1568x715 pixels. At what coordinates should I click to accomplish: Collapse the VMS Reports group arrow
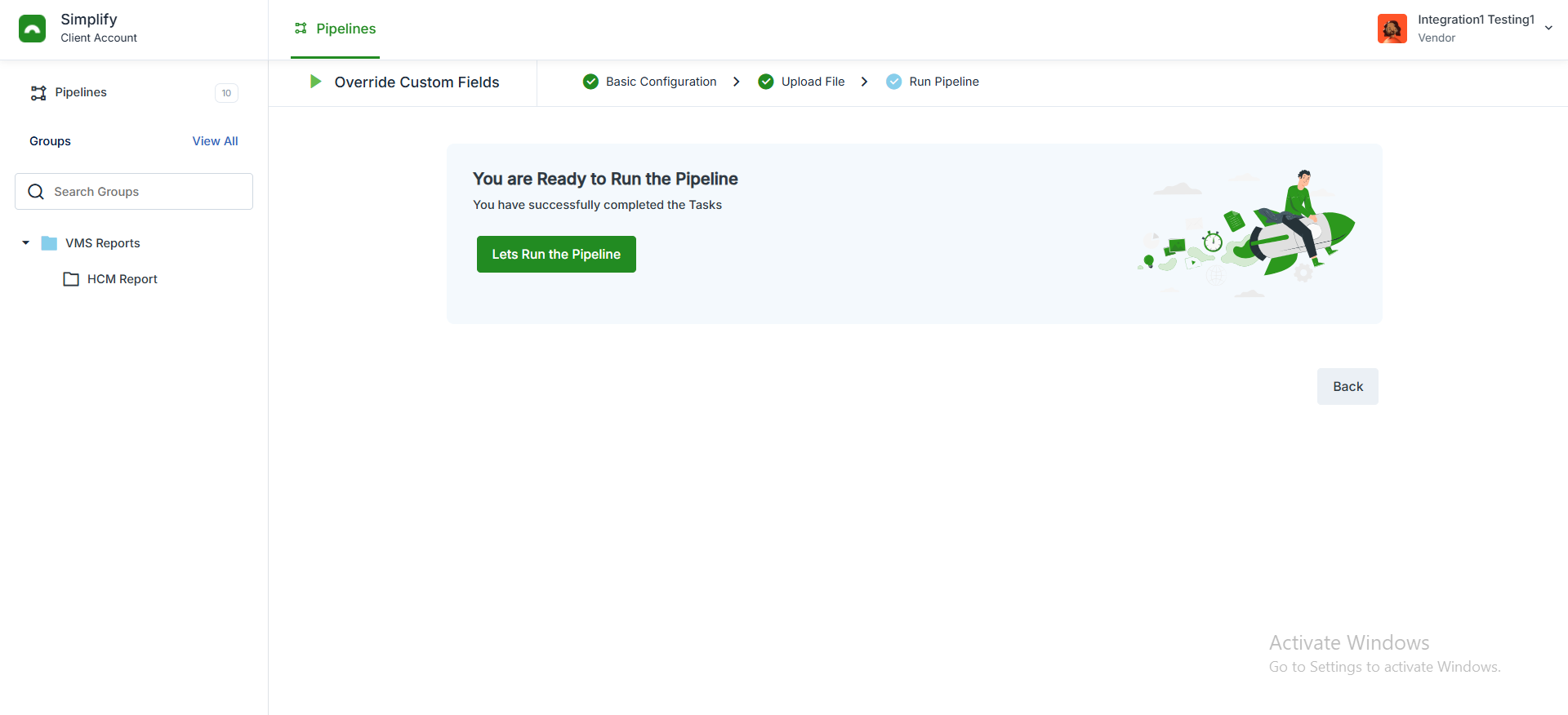25,243
